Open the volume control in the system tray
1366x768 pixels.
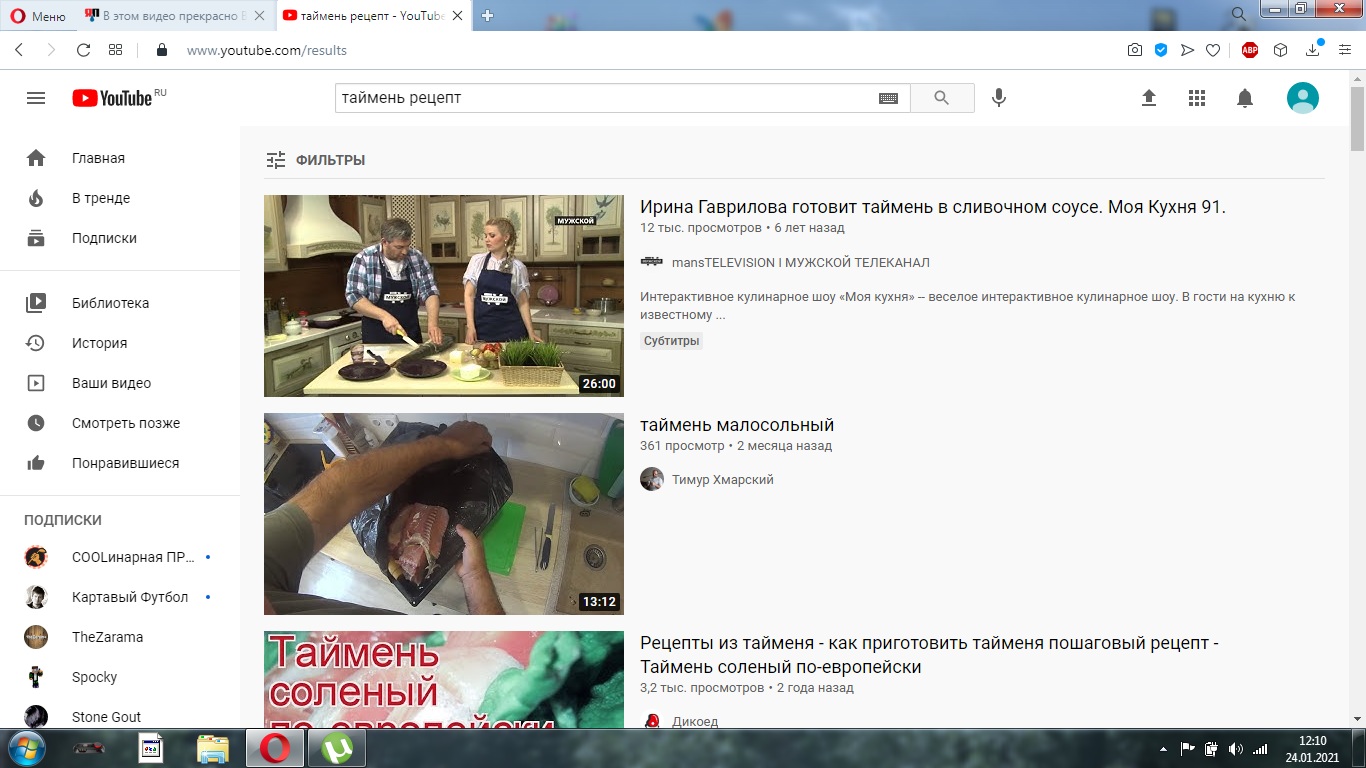(1235, 749)
